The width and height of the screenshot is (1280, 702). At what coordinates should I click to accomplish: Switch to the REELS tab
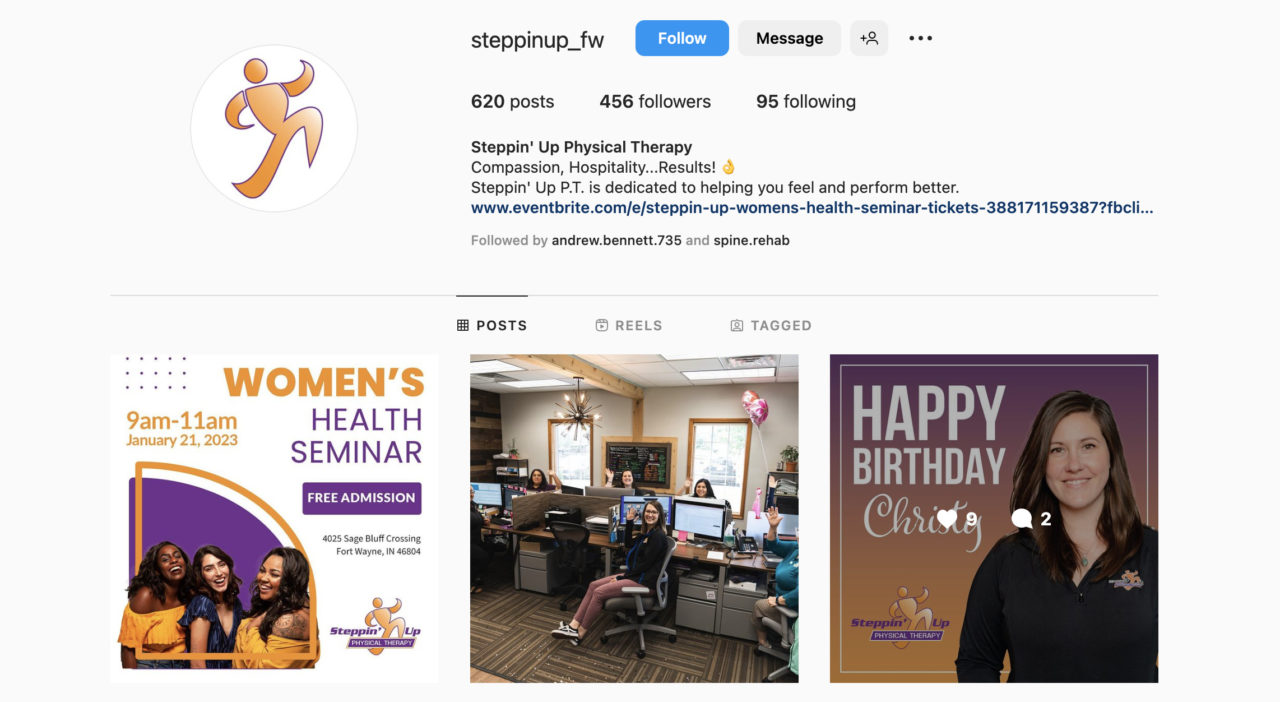coord(629,325)
